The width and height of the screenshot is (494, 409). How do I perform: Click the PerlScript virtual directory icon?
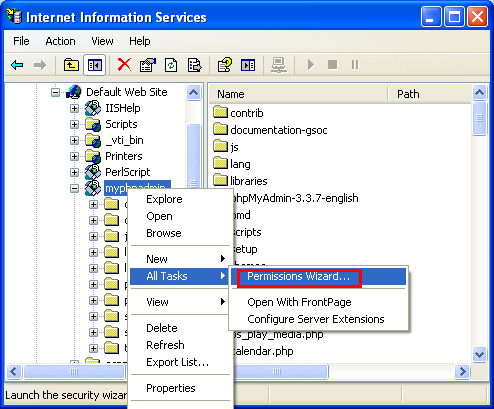tap(93, 172)
